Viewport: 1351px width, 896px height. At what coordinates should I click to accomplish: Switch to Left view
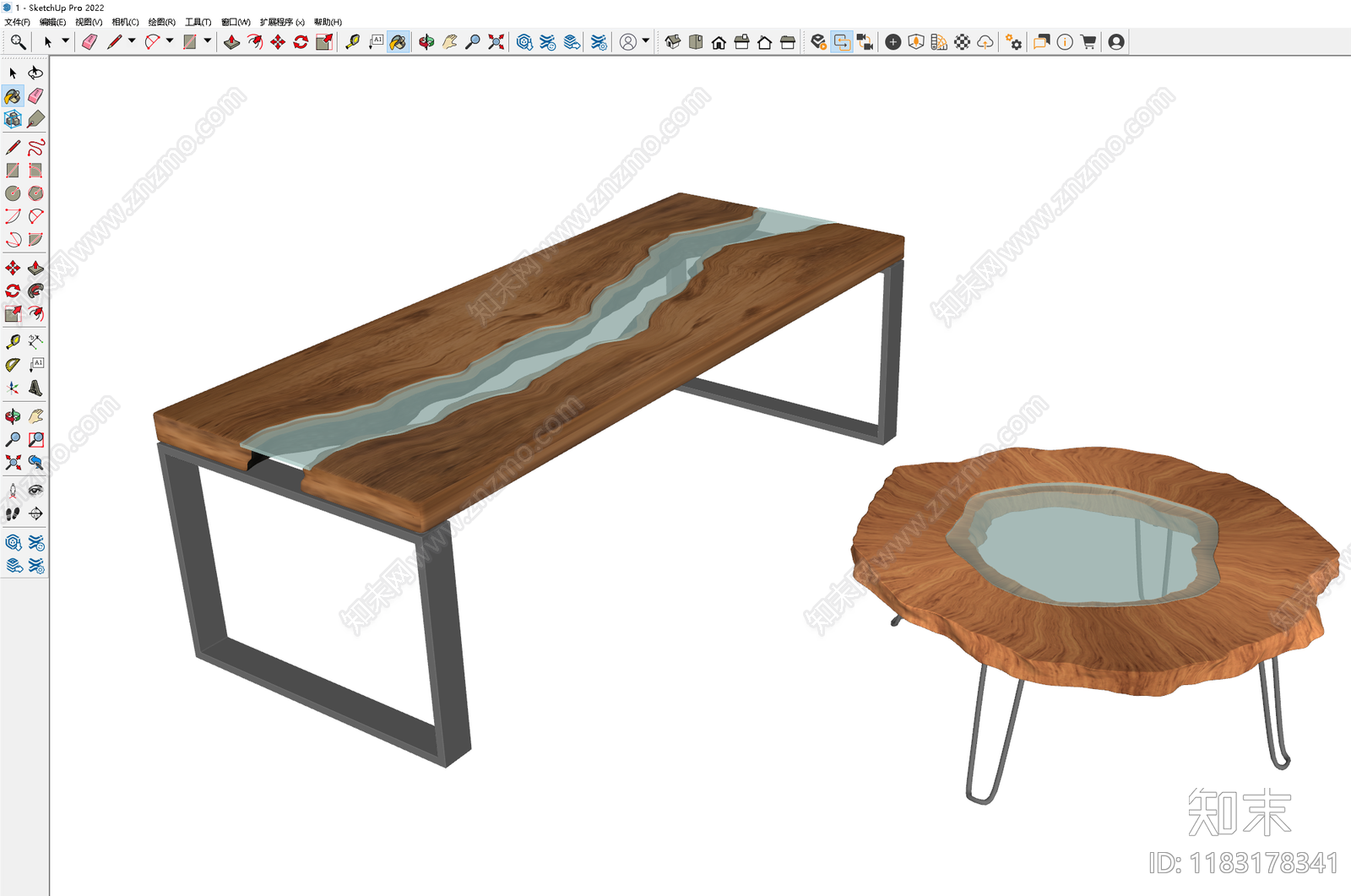tap(788, 41)
